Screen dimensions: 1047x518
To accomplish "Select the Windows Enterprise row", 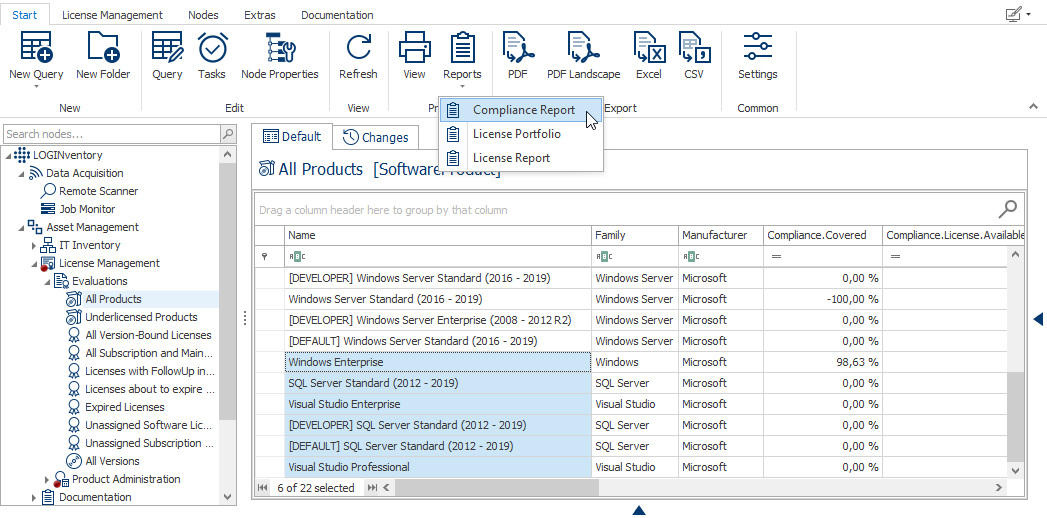I will tap(438, 362).
